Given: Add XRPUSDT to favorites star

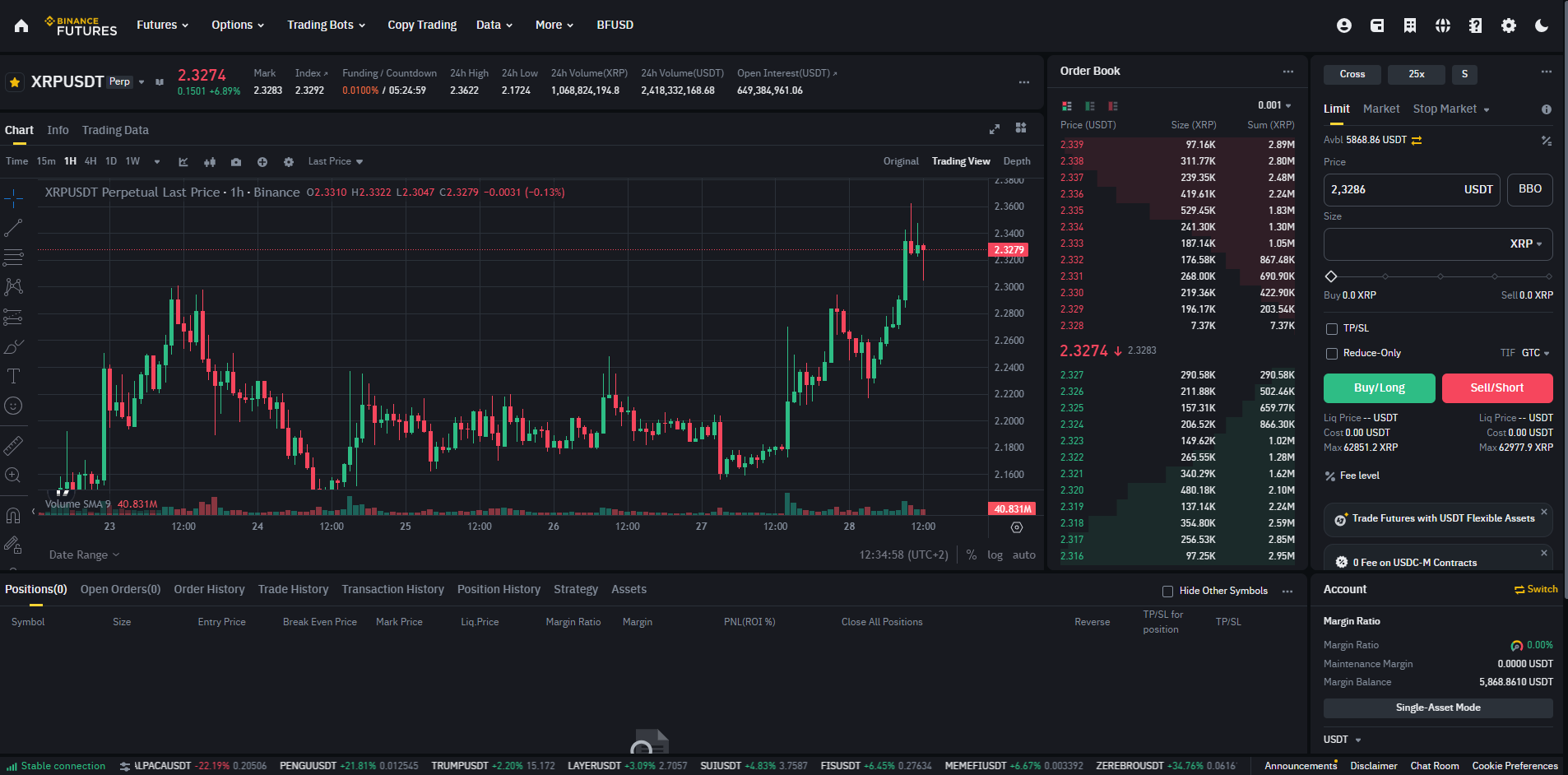Looking at the screenshot, I should coord(15,82).
